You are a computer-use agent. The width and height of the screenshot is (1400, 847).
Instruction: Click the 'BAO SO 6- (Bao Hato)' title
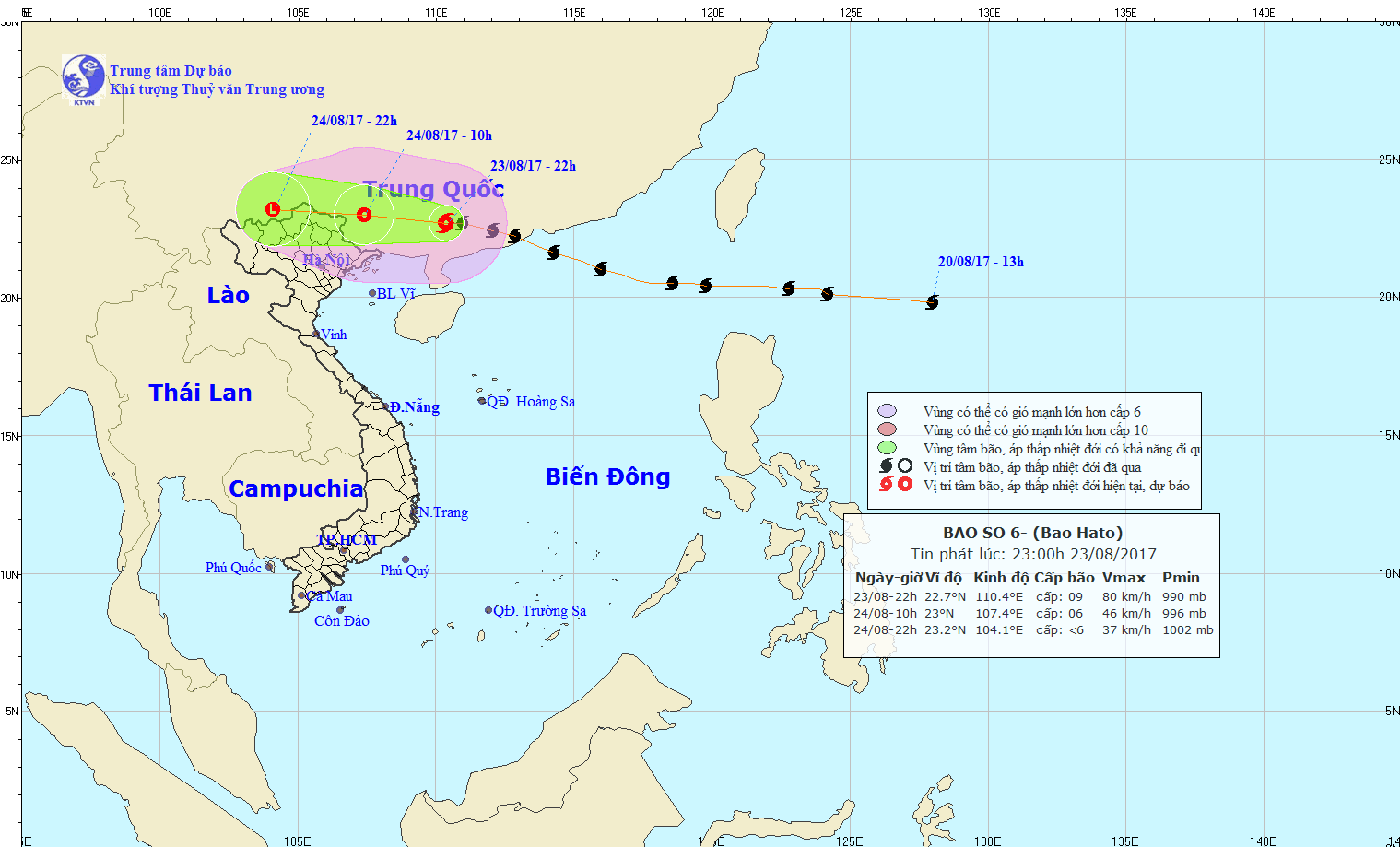point(1032,533)
